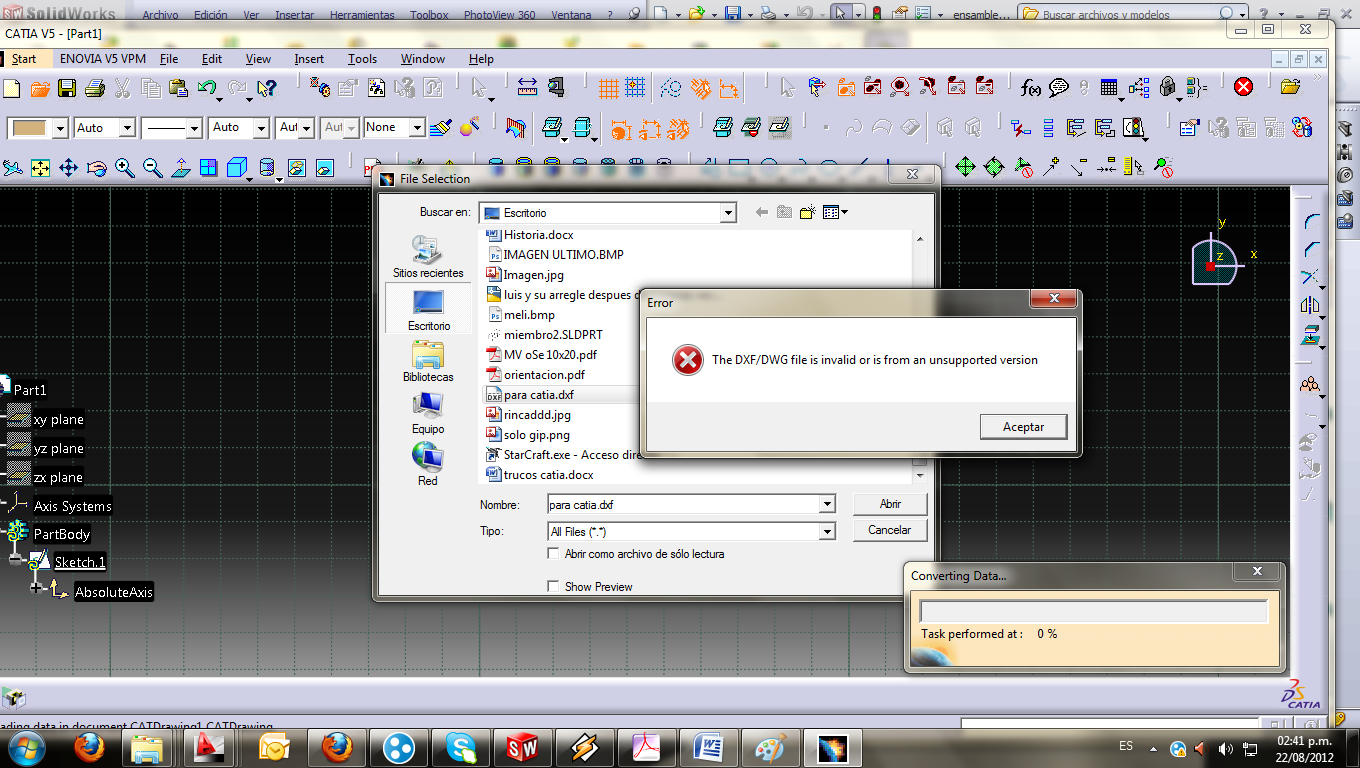1360x768 pixels.
Task: Go to Equipo in places bar
Action: pyautogui.click(x=428, y=413)
